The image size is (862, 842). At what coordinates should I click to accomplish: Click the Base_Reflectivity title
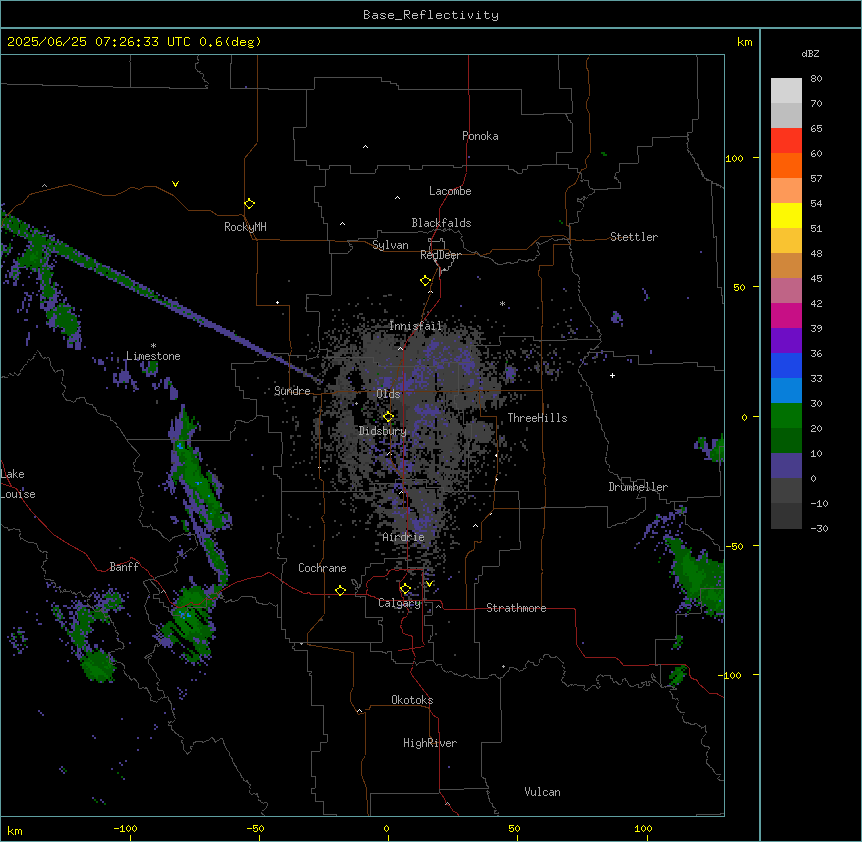tap(431, 15)
